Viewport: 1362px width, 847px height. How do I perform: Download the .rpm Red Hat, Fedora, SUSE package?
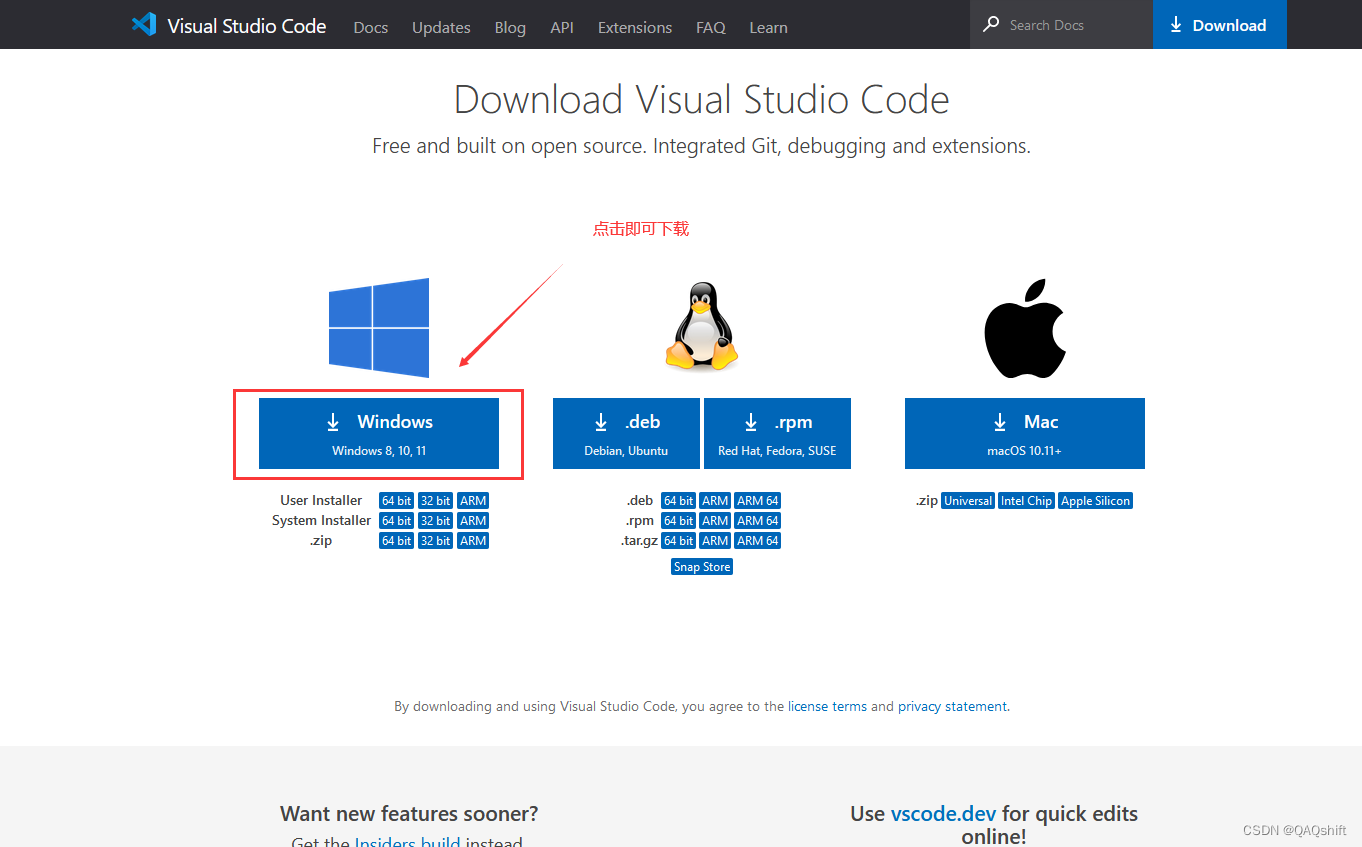tap(777, 433)
